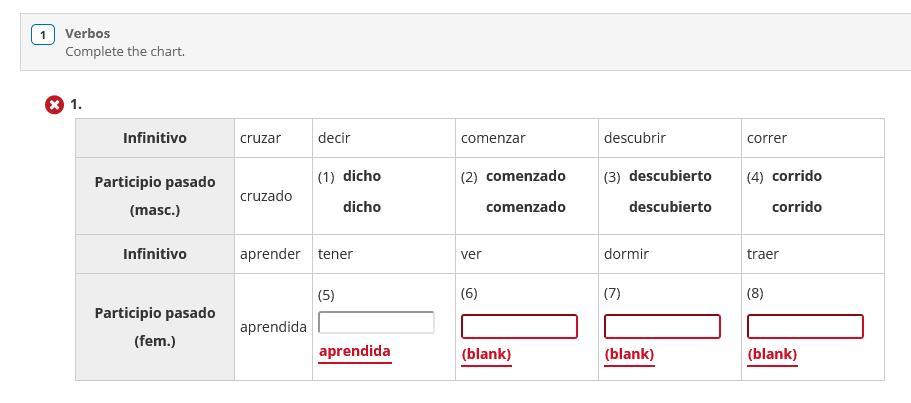Click the 'aprendida' example cell

pyautogui.click(x=273, y=327)
